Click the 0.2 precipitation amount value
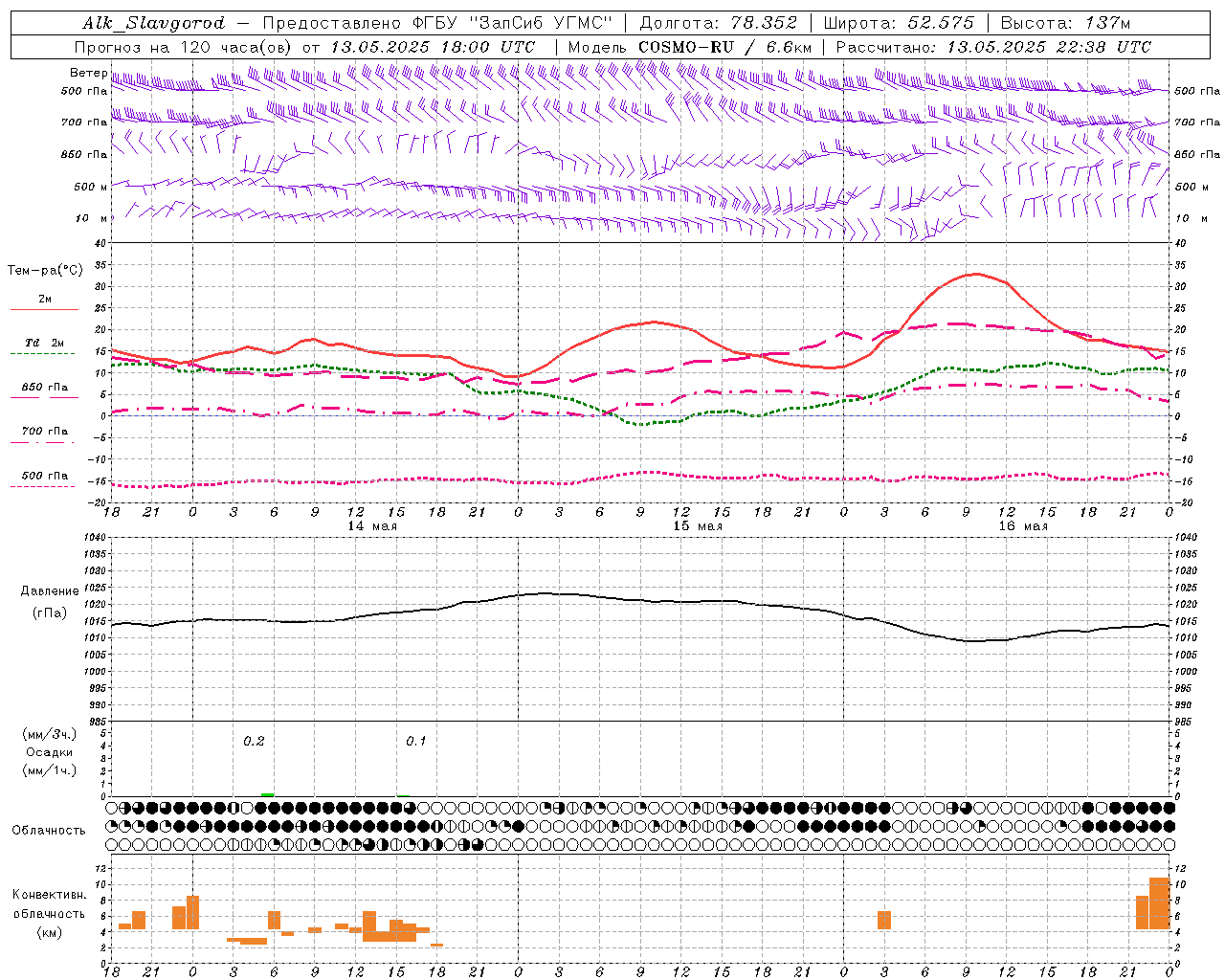1225x980 pixels. tap(254, 742)
